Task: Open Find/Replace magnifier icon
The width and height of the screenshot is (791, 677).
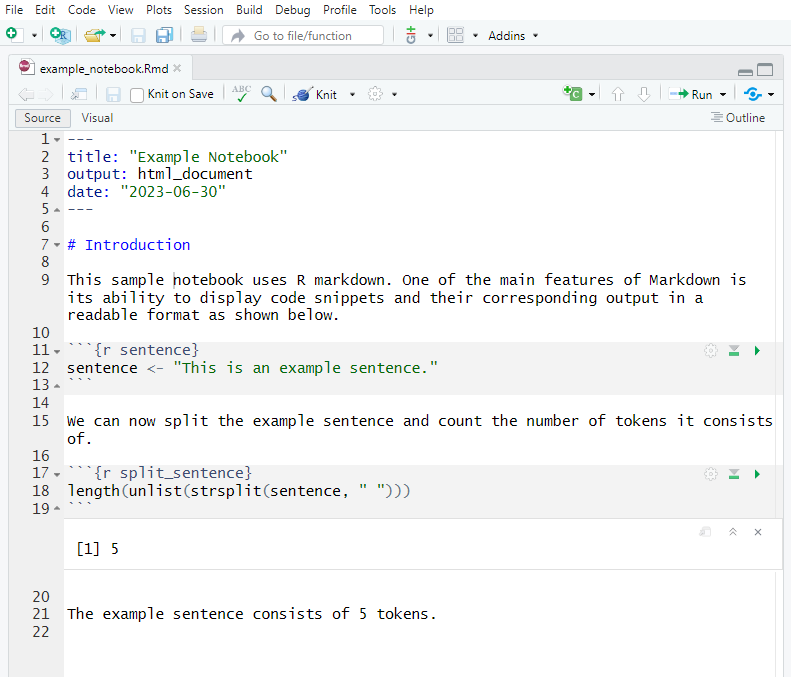Action: tap(269, 94)
